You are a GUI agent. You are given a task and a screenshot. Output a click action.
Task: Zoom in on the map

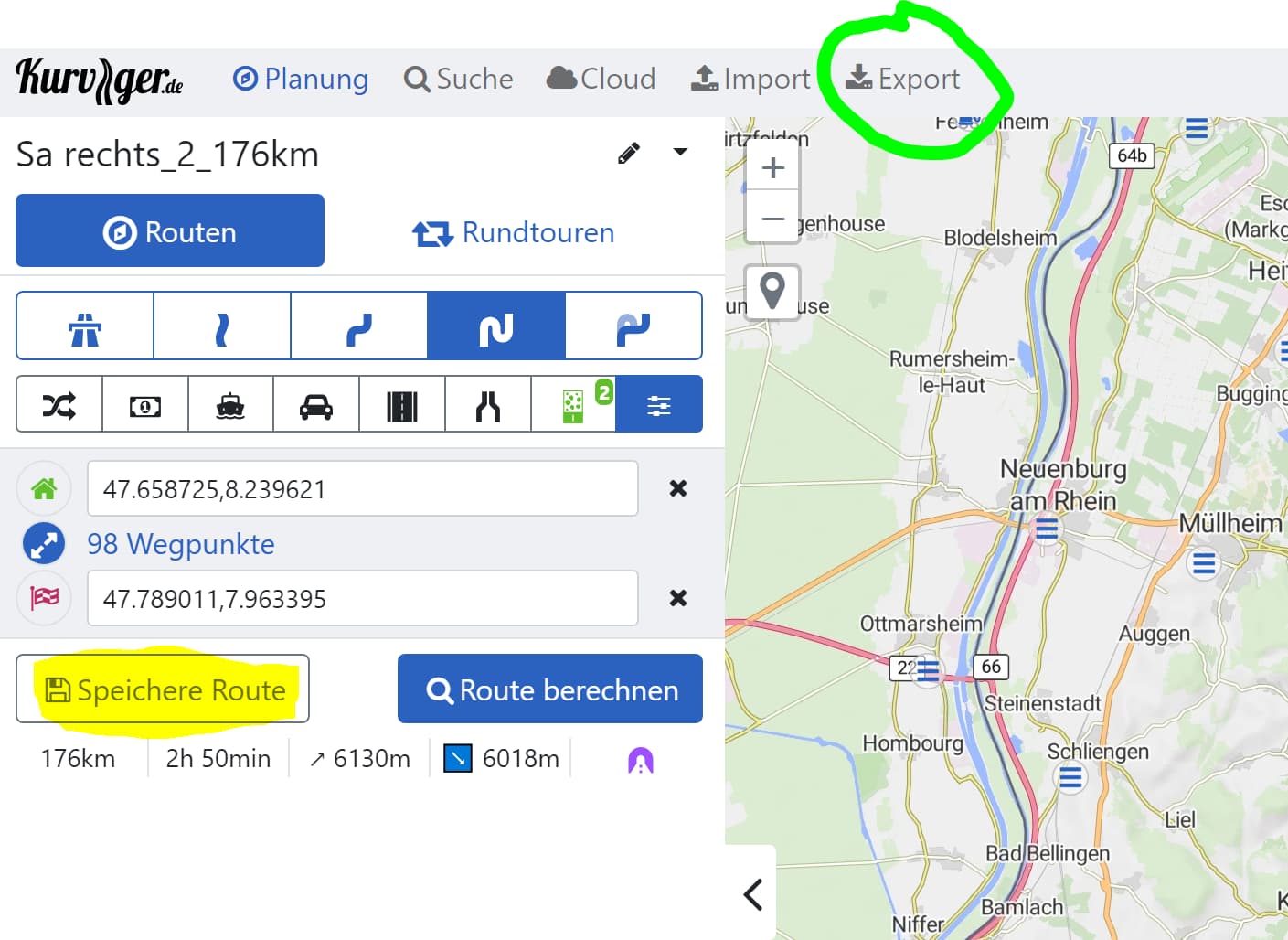click(773, 168)
